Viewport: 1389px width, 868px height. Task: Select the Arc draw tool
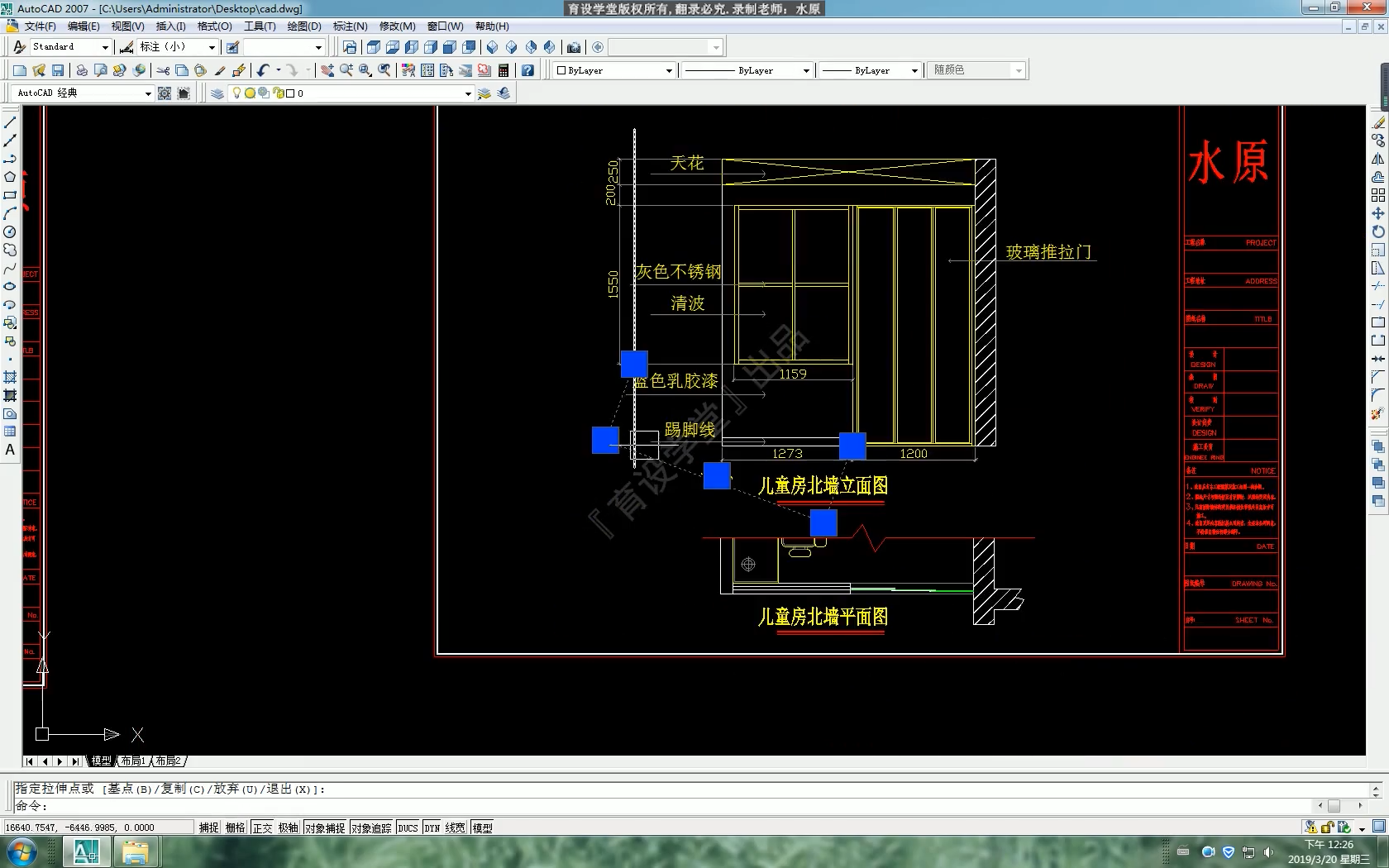[x=10, y=213]
